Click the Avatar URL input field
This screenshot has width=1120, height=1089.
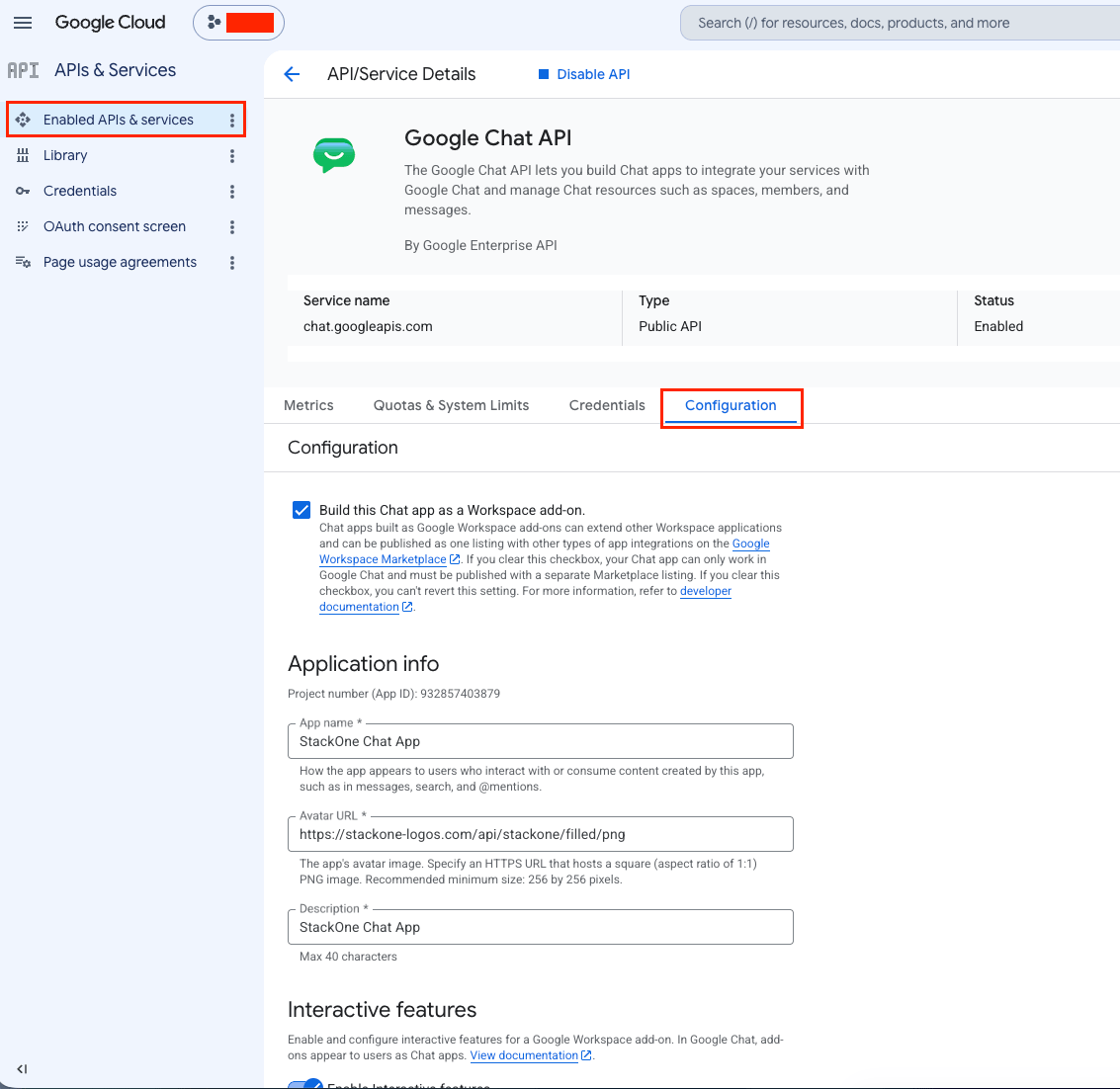pyautogui.click(x=541, y=834)
